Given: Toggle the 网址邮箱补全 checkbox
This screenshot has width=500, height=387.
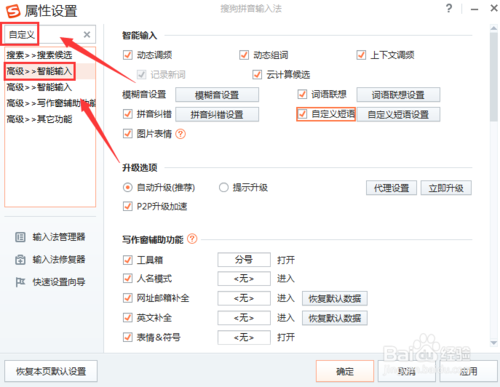Looking at the screenshot, I should 128,298.
